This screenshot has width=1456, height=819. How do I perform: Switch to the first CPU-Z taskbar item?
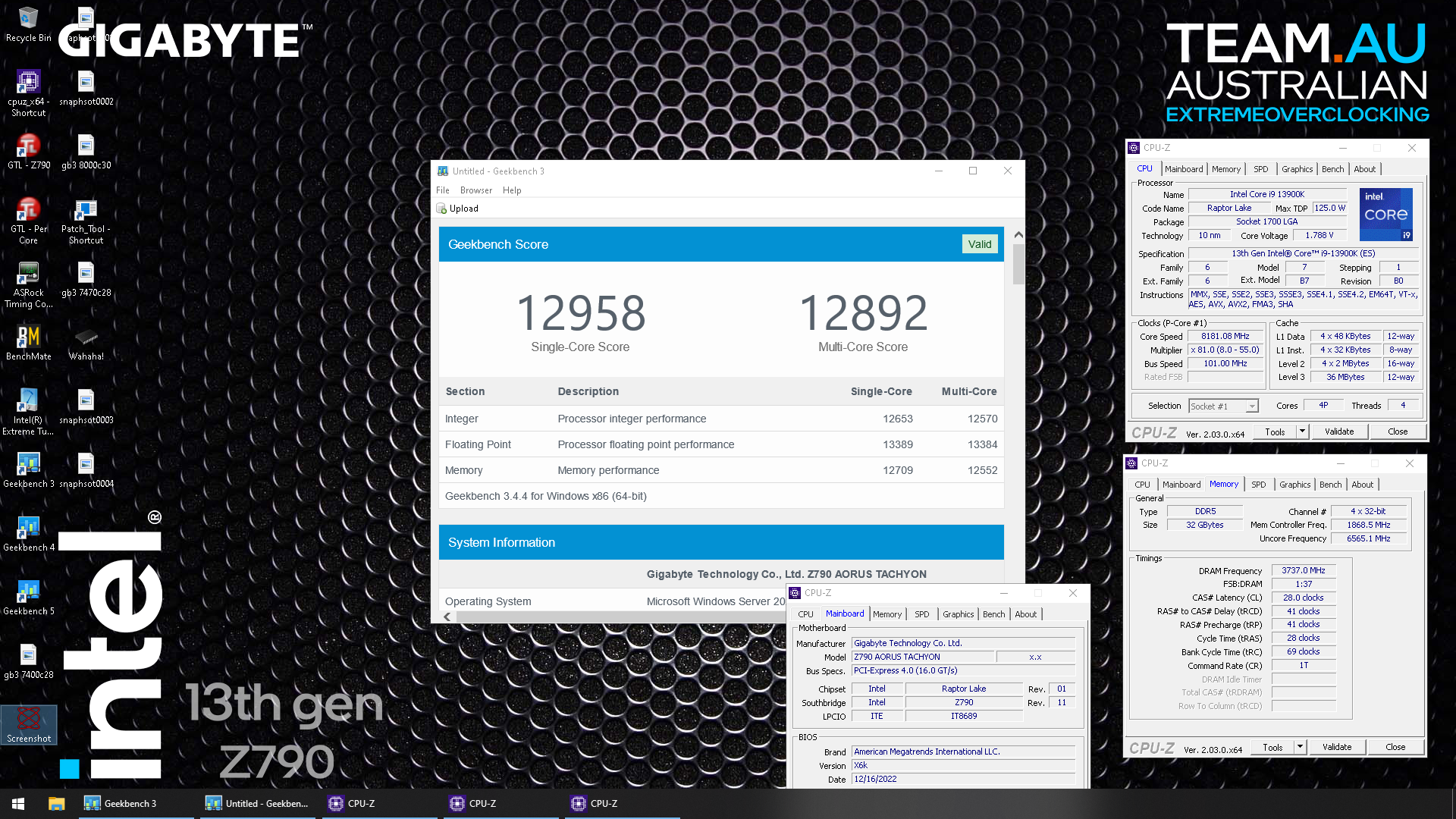coord(379,803)
